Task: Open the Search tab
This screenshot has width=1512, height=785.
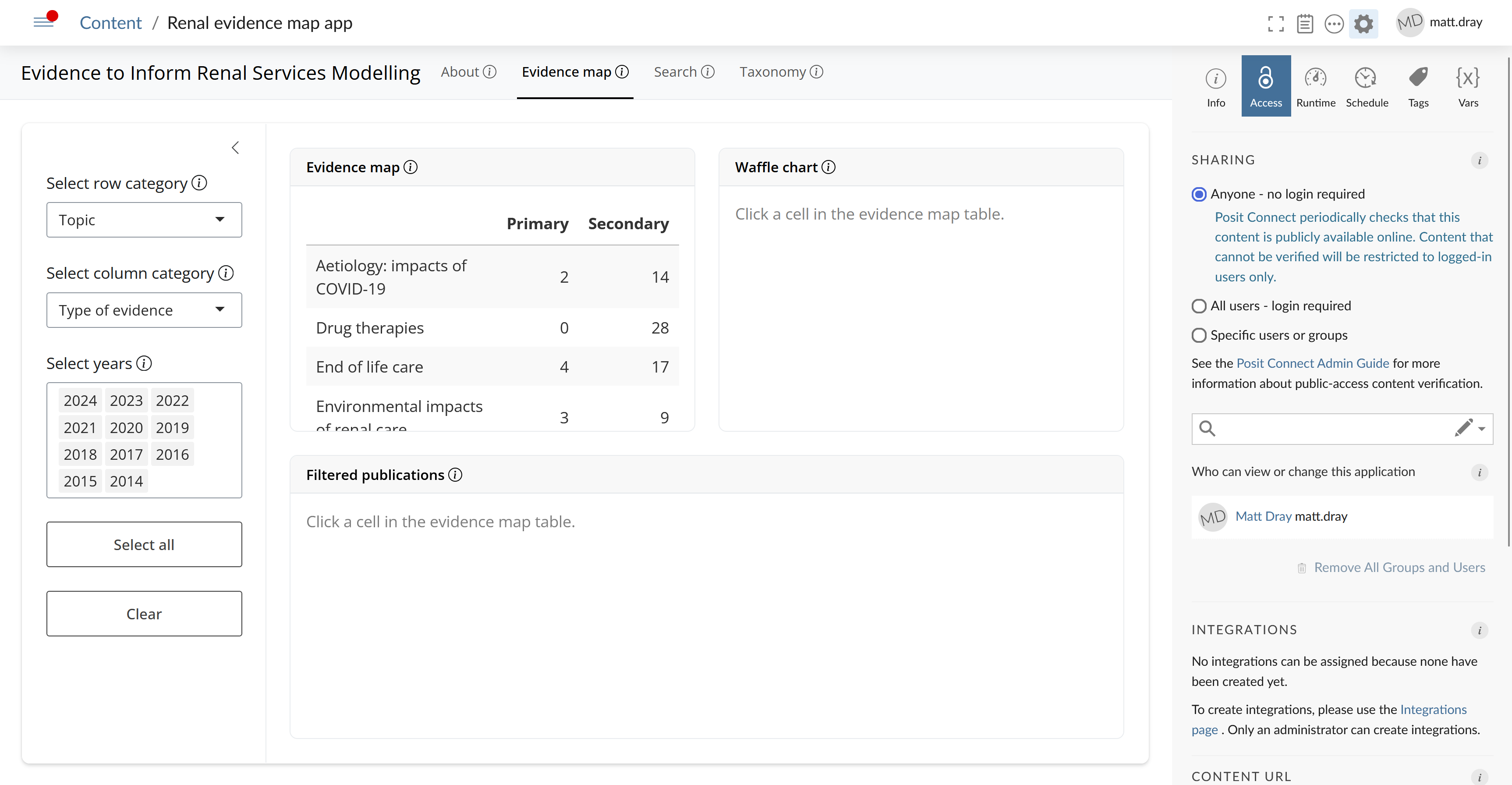Action: (675, 71)
